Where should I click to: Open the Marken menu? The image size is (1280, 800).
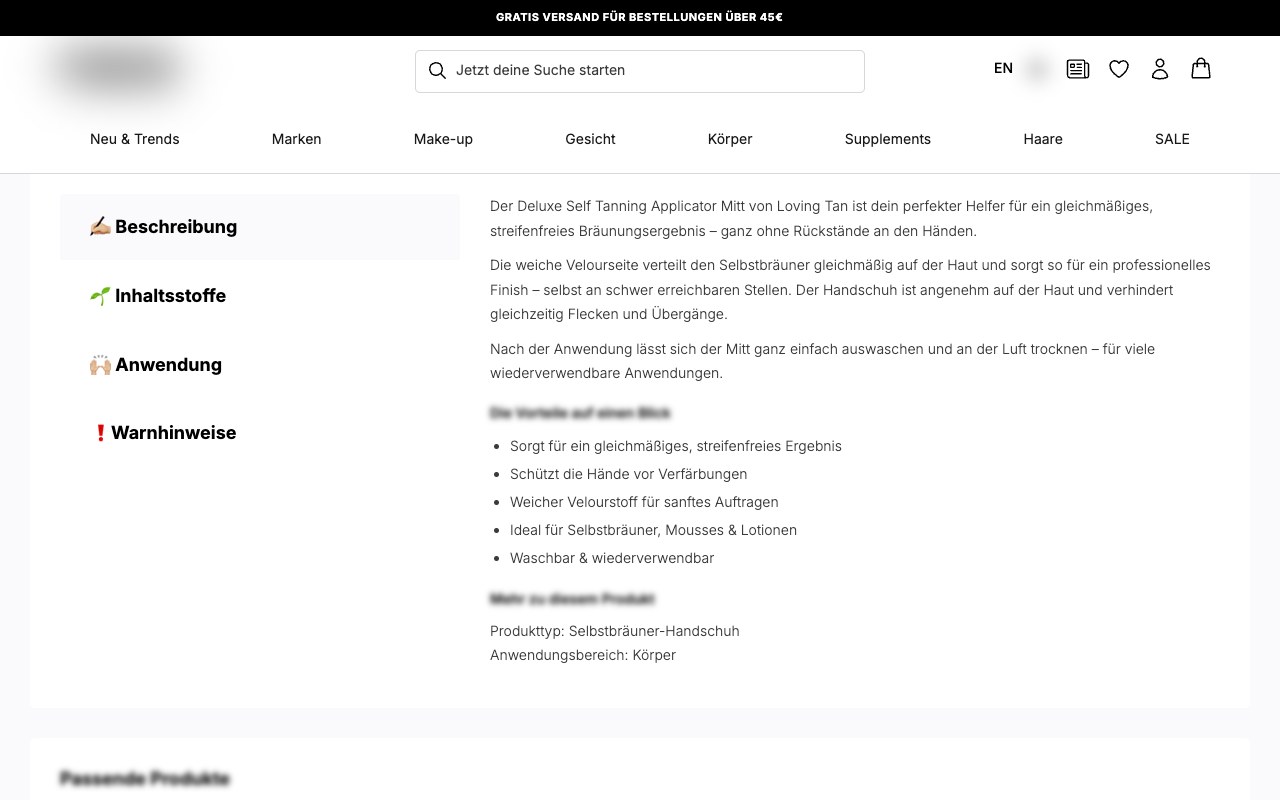(296, 139)
